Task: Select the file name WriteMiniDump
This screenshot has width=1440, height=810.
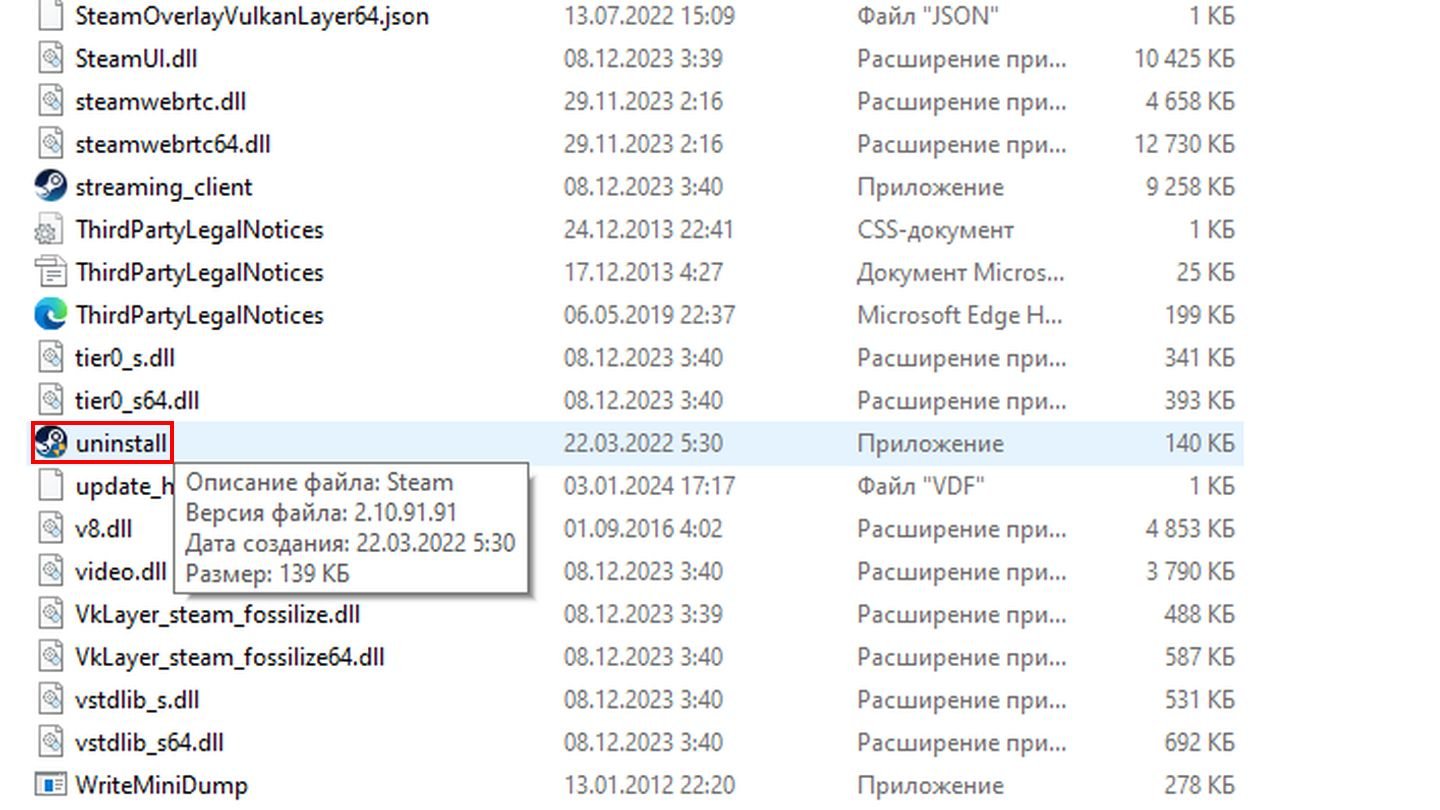Action: point(161,785)
